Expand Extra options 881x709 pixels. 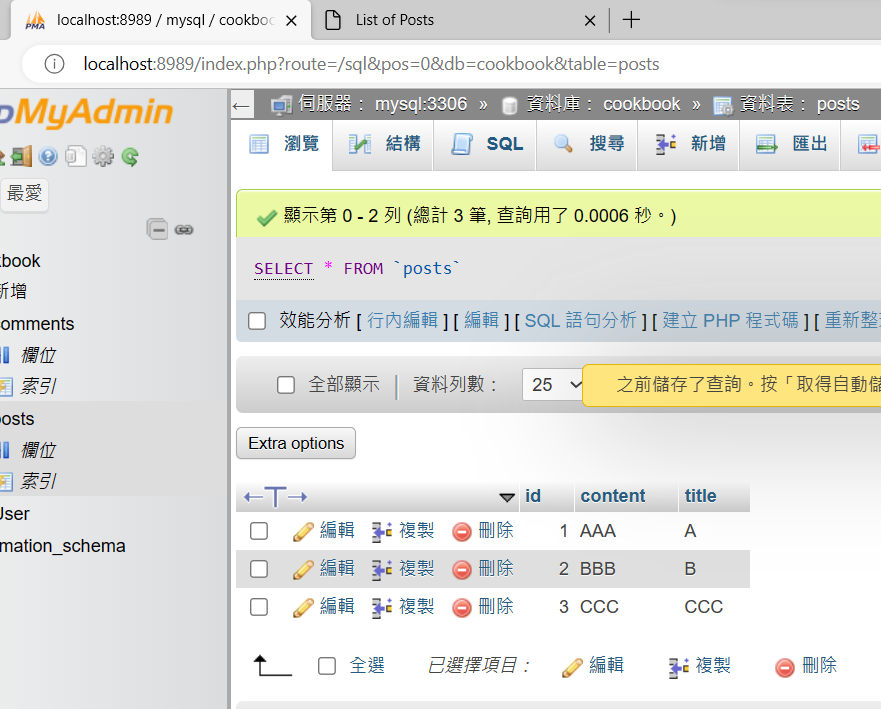tap(296, 443)
